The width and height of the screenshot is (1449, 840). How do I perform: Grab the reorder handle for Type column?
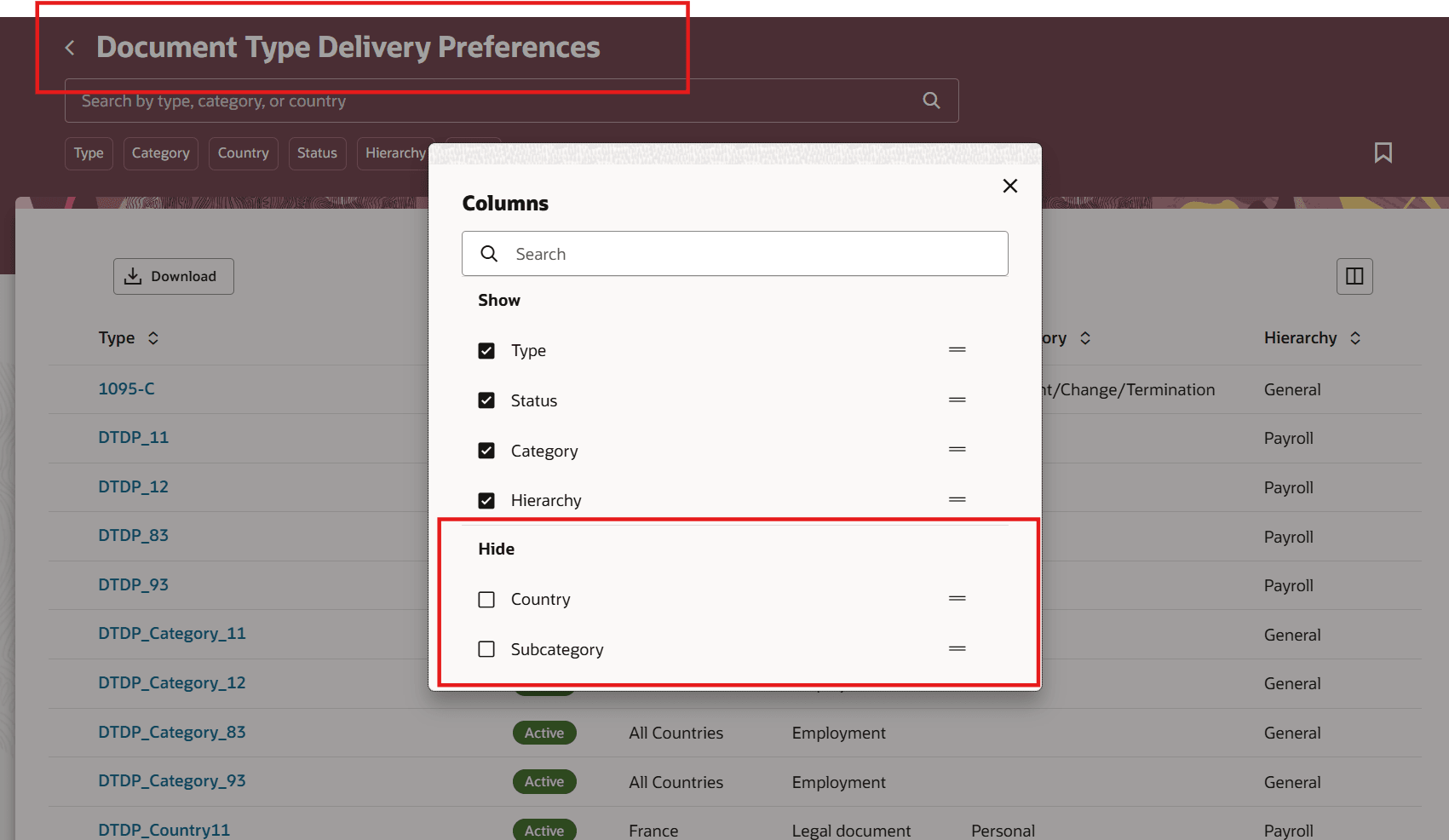coord(957,349)
